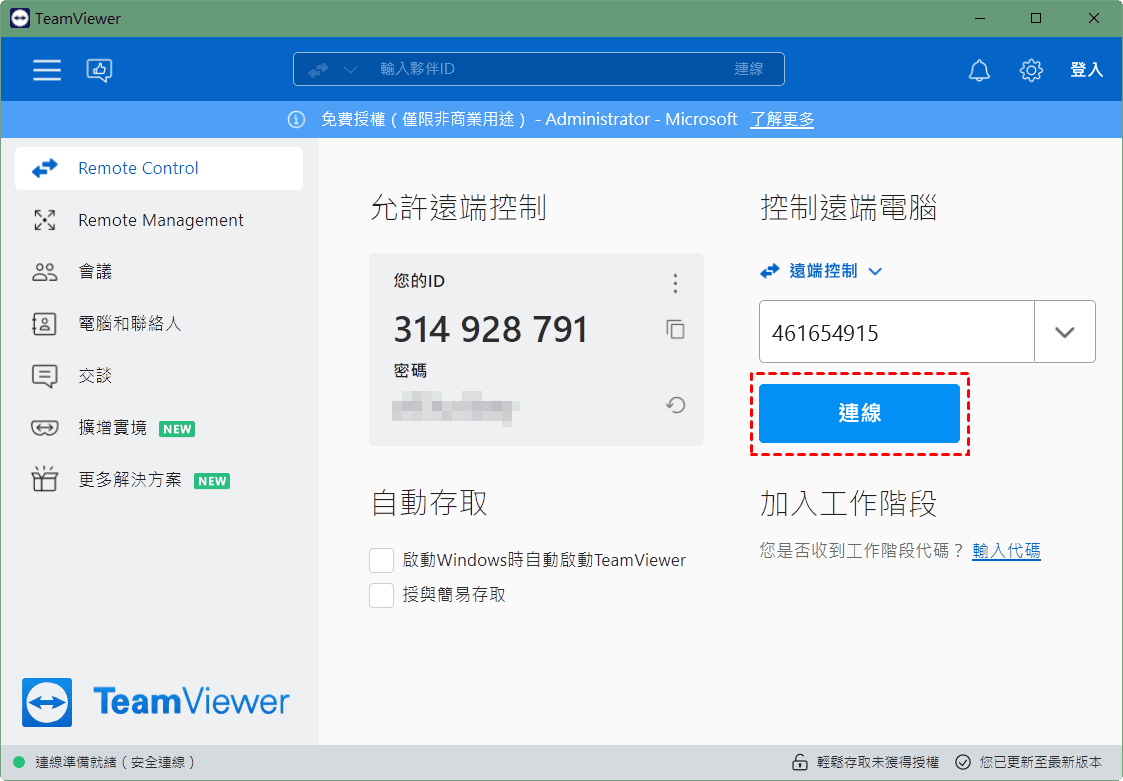Screen dimensions: 1123x781
Task: Go to the 會議 sidebar section
Action: click(95, 272)
